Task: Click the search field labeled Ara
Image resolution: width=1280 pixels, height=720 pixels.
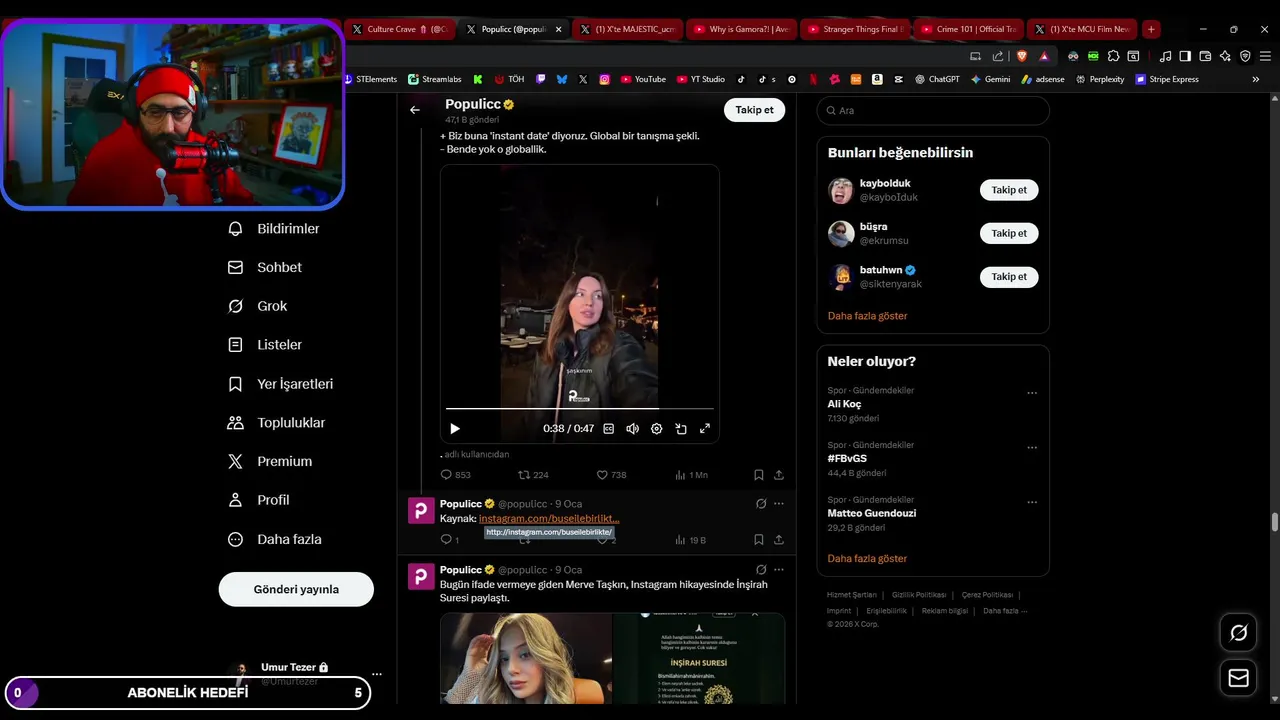Action: tap(933, 110)
